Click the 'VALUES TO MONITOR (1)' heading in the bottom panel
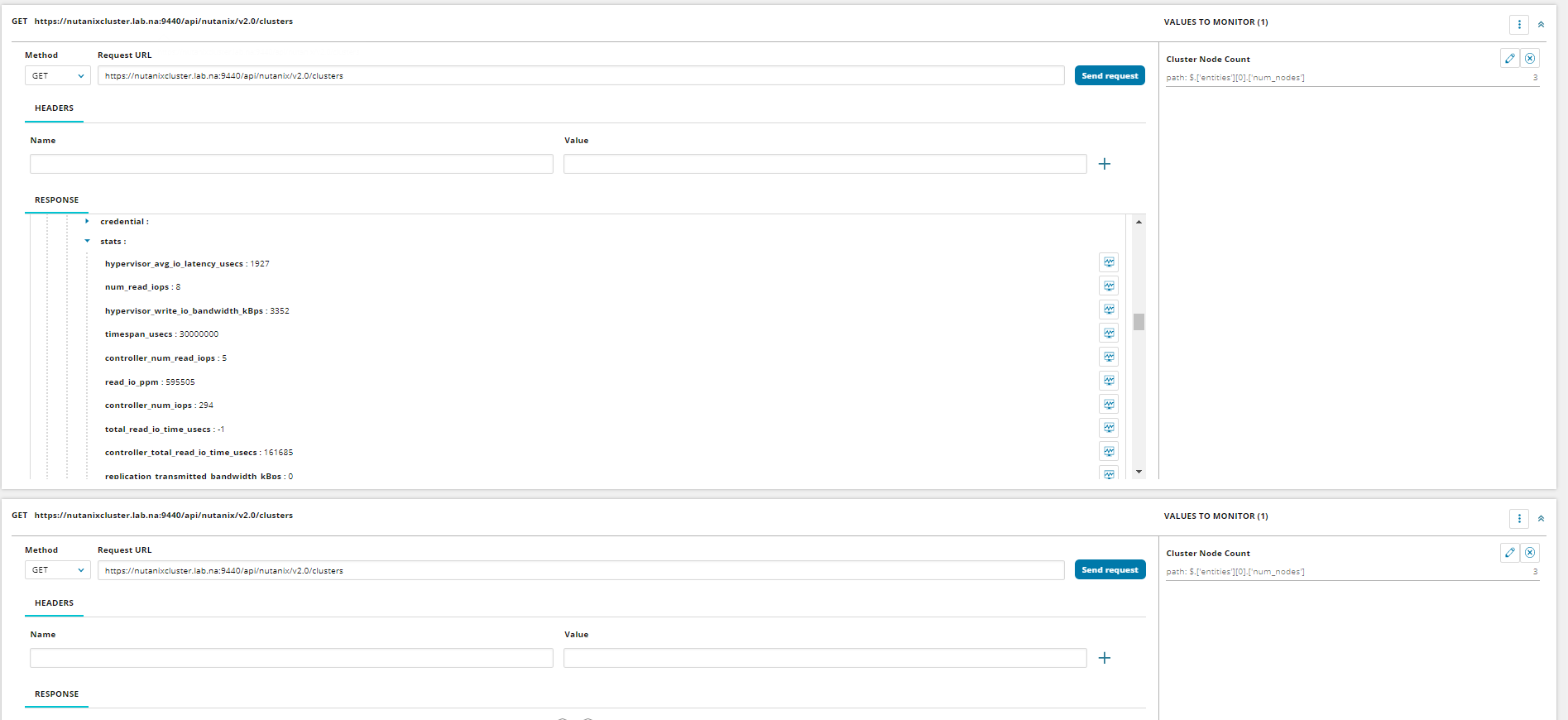The width and height of the screenshot is (1568, 720). [x=1216, y=516]
